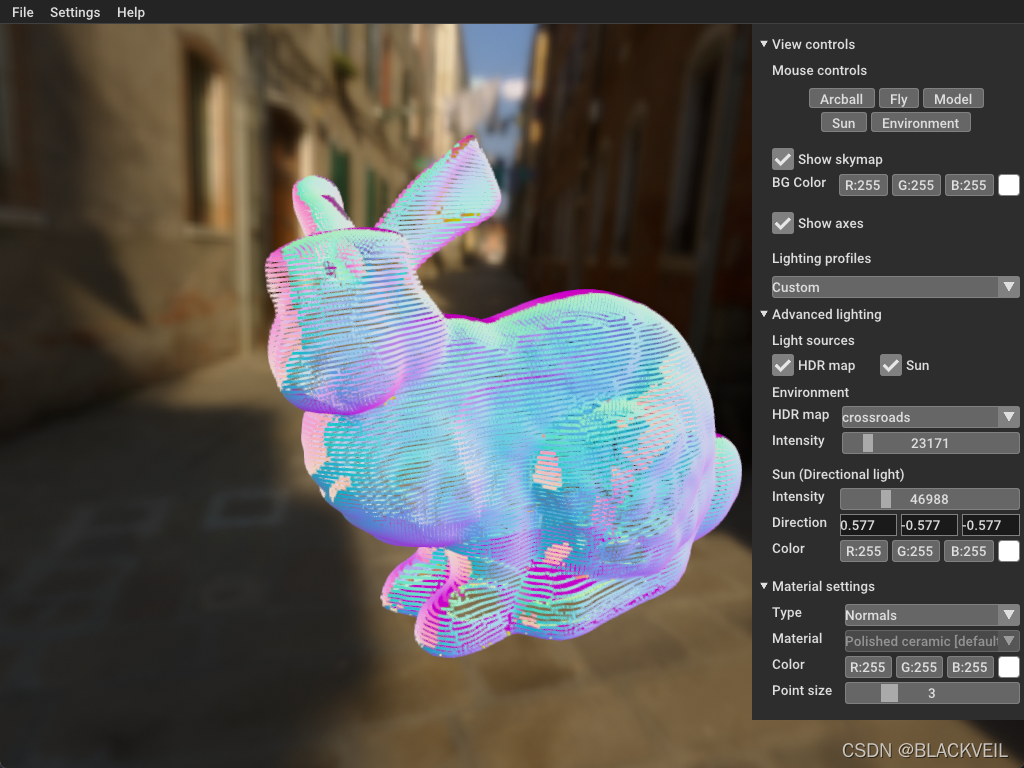Uncheck the Show axes option
Viewport: 1024px width, 768px height.
(x=782, y=223)
